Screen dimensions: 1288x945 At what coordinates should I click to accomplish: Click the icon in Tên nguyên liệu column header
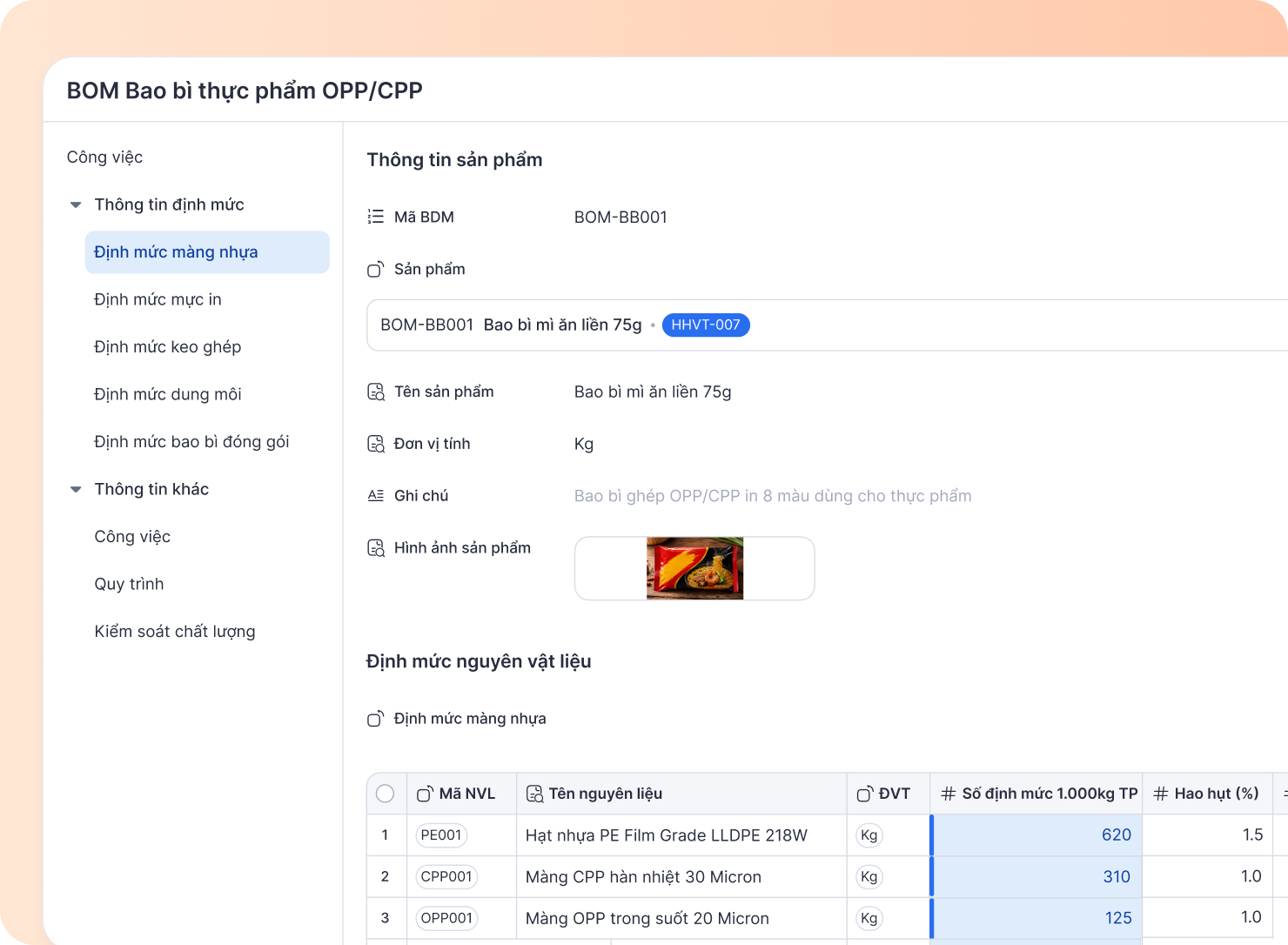(534, 794)
